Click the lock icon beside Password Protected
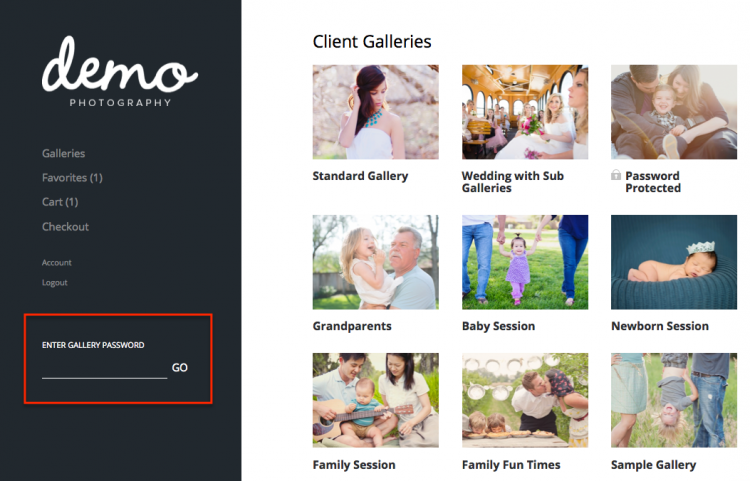The image size is (750, 481). tap(616, 175)
